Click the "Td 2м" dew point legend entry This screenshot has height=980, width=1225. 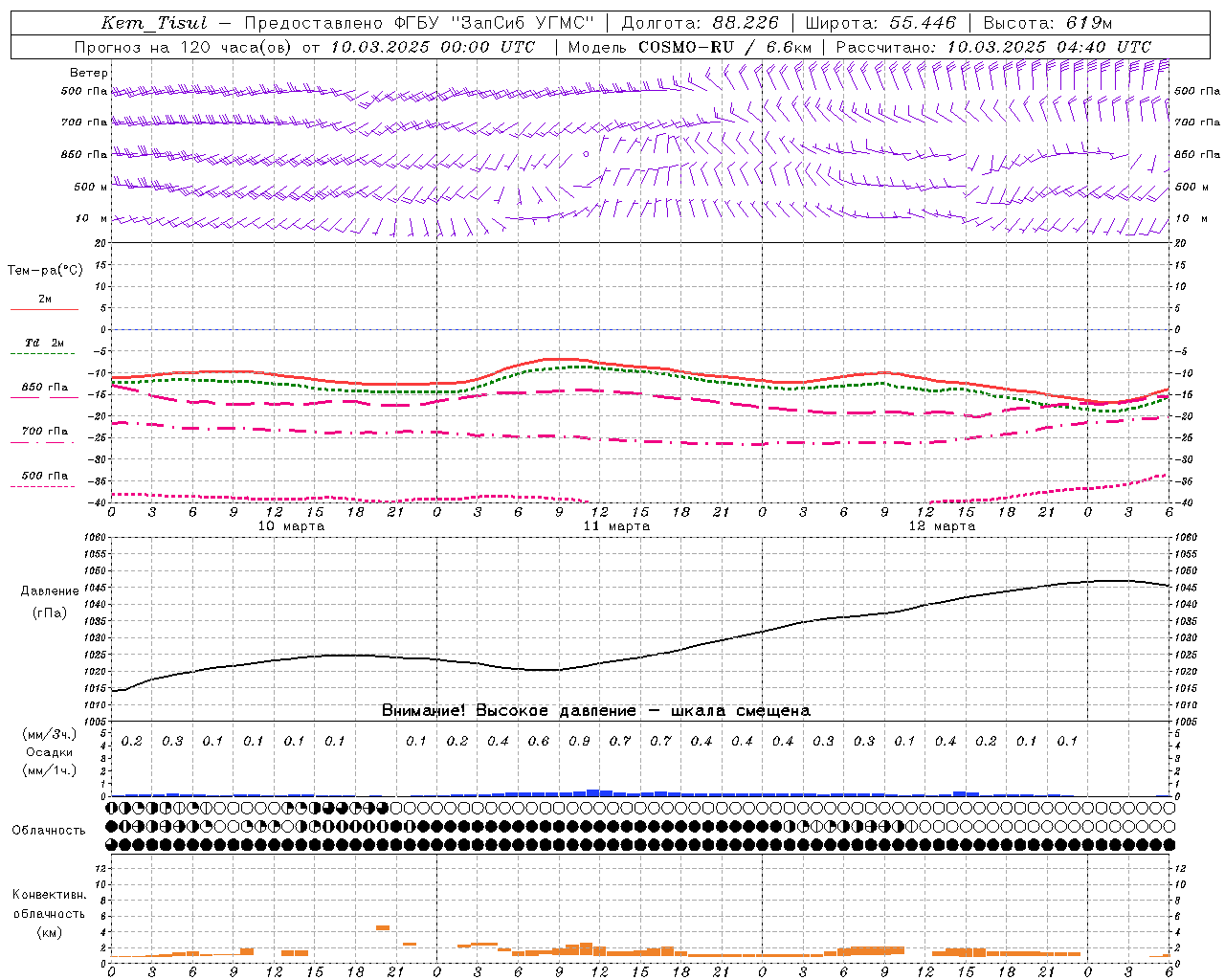click(44, 343)
